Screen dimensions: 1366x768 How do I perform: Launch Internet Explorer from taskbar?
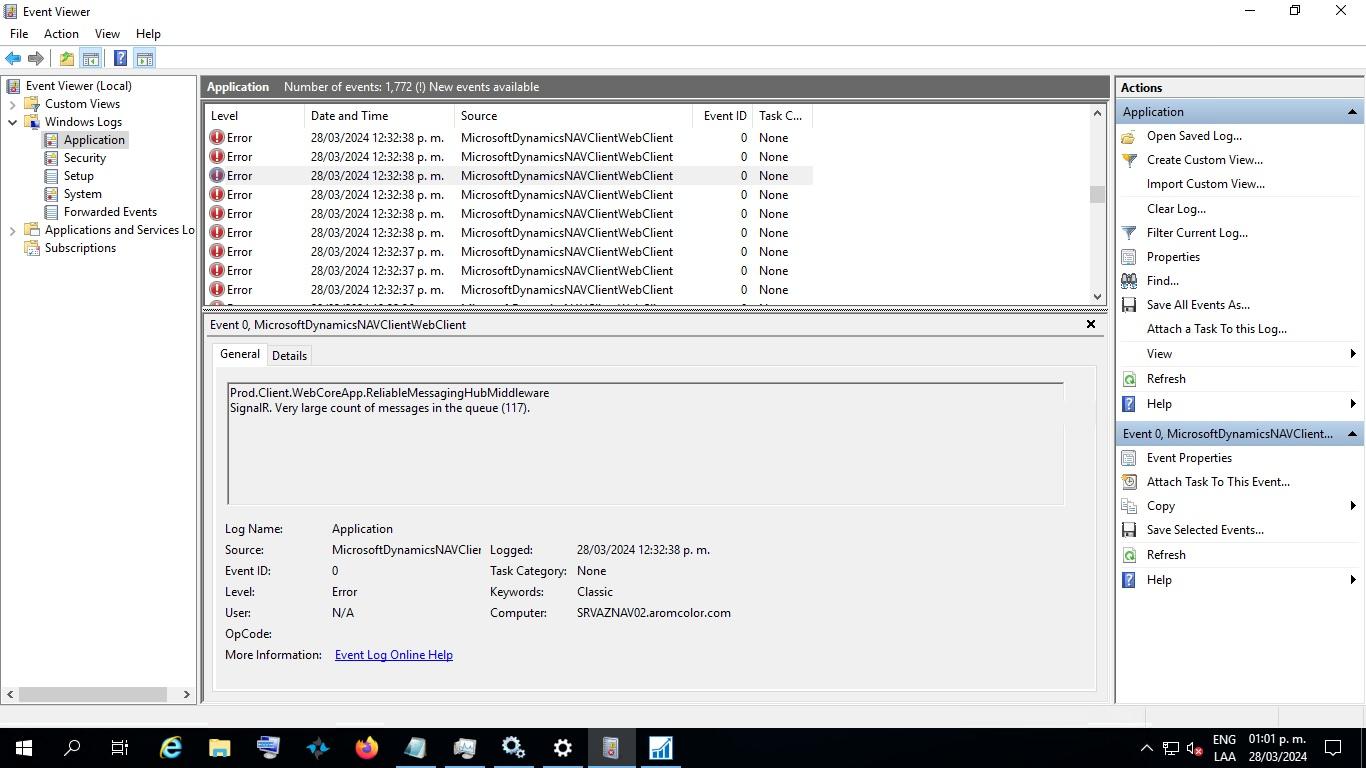click(x=171, y=748)
